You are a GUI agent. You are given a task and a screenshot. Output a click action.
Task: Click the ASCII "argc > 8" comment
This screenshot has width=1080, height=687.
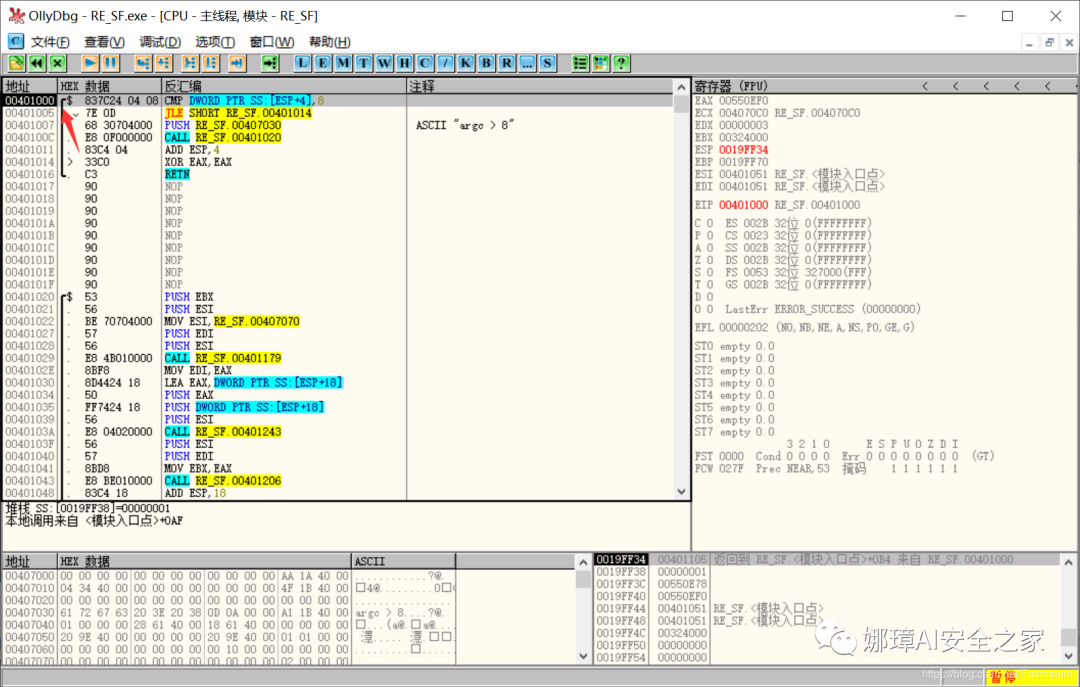tap(465, 125)
